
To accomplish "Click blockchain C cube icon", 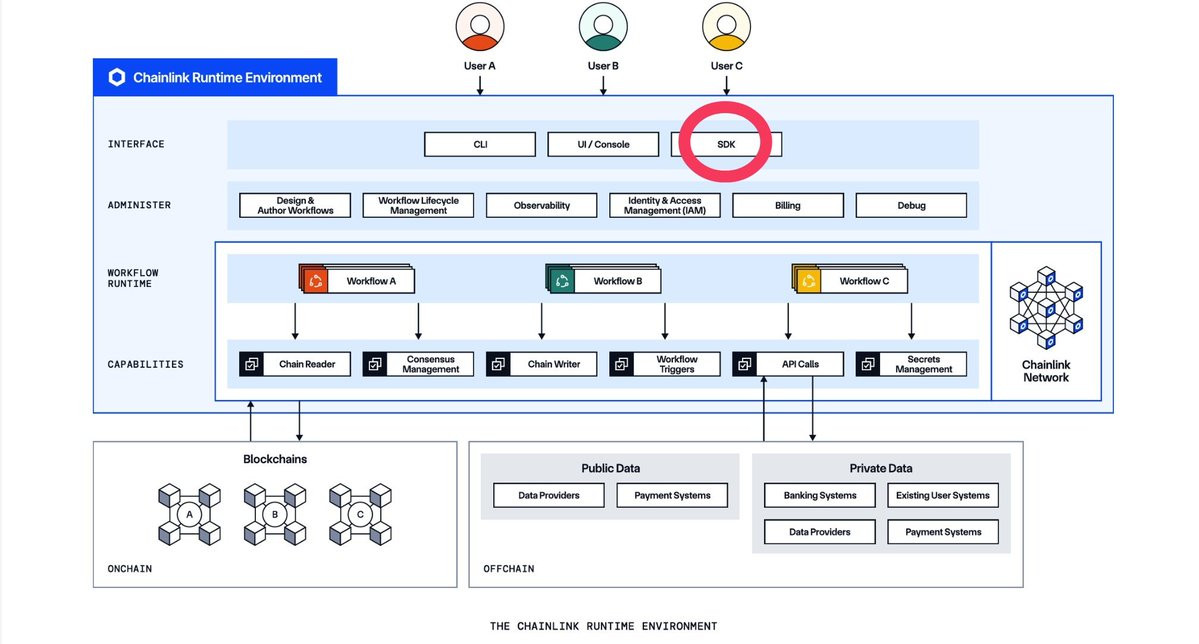I will [360, 514].
